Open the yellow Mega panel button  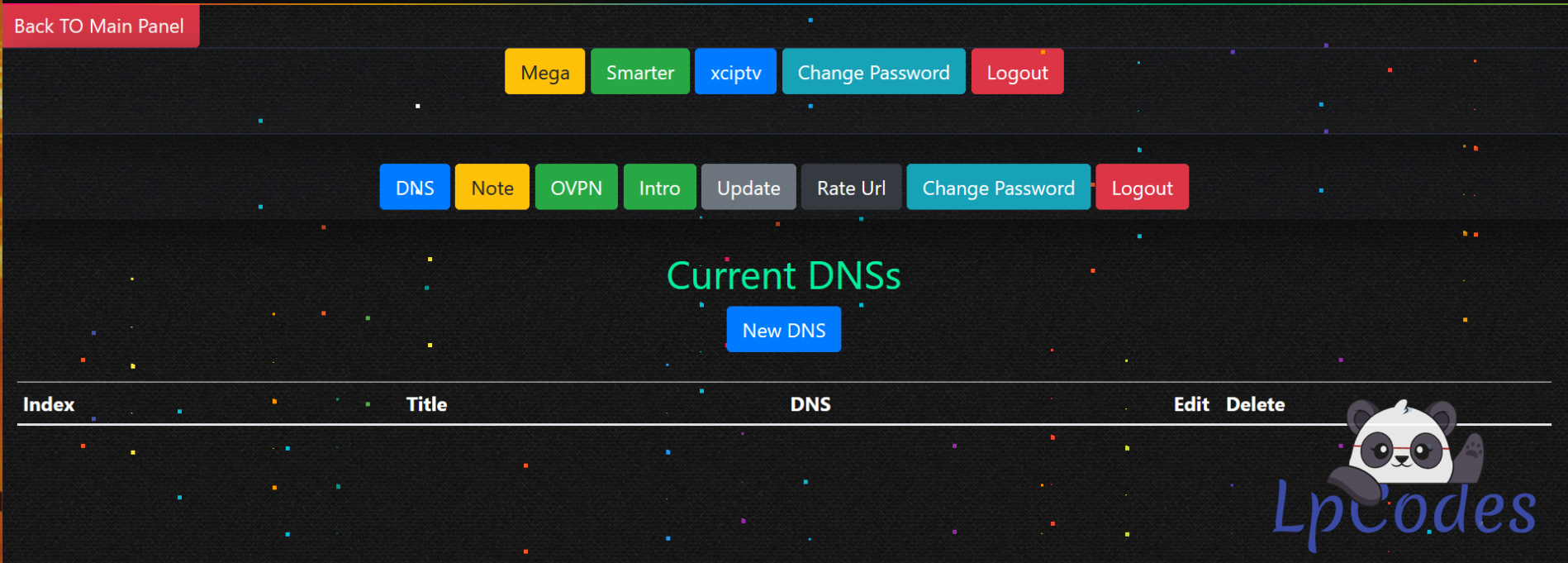pyautogui.click(x=544, y=73)
